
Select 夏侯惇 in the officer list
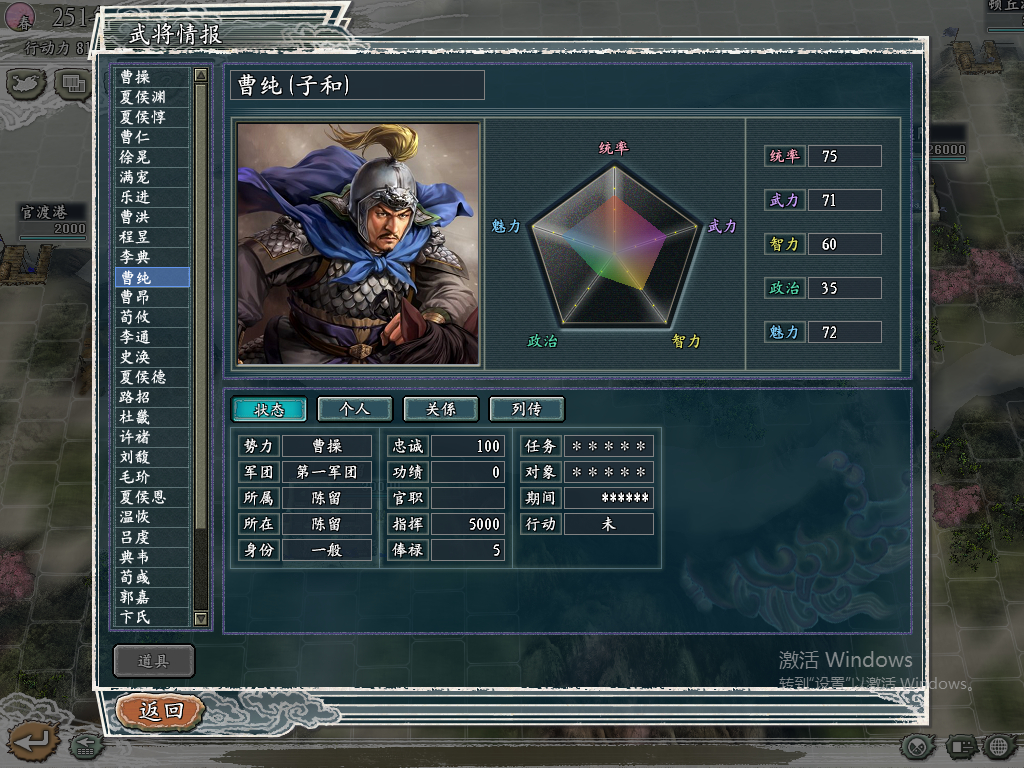point(152,117)
